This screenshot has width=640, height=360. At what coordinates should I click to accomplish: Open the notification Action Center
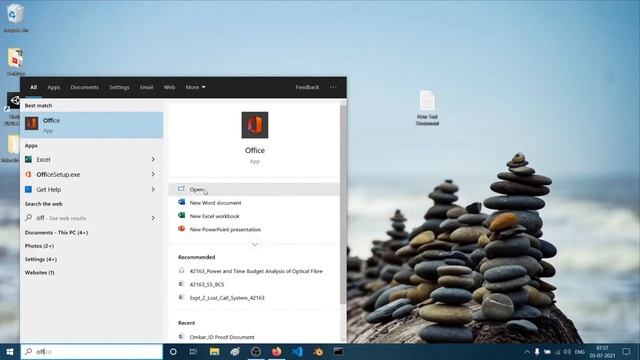(627, 352)
